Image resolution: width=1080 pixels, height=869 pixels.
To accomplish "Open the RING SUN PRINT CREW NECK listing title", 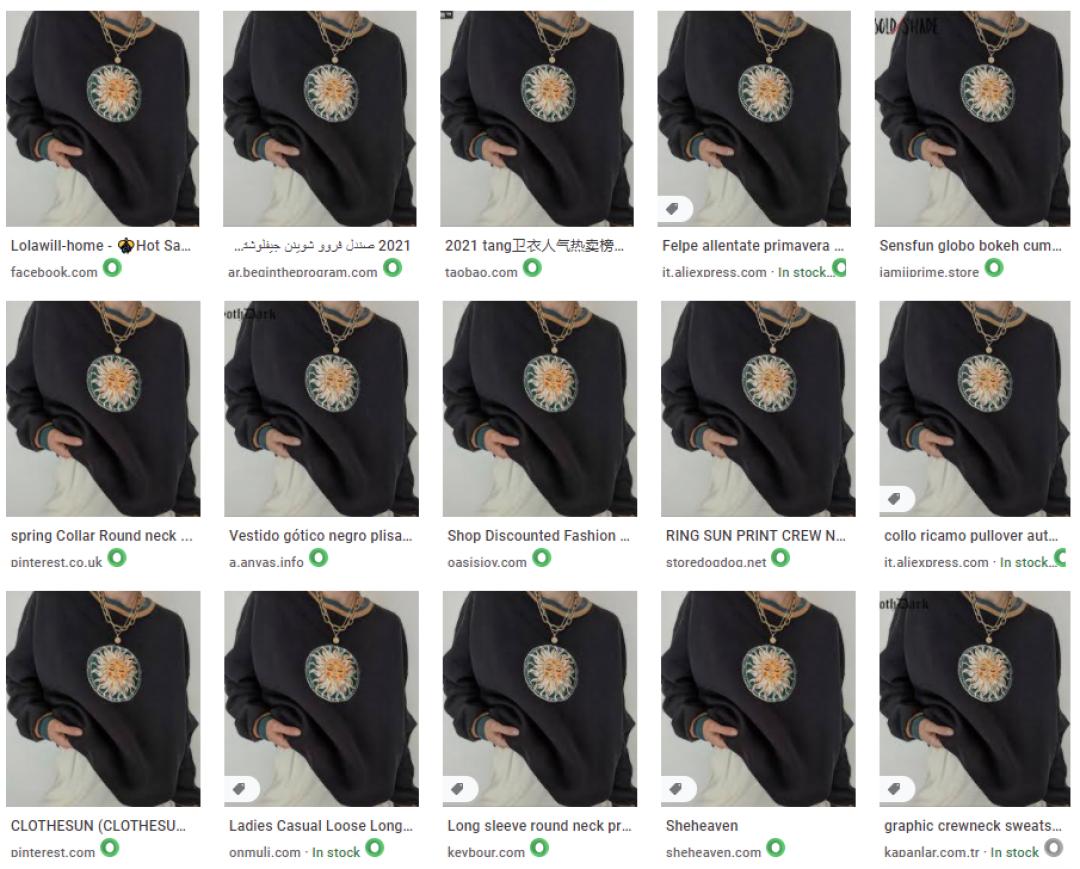I will [756, 536].
